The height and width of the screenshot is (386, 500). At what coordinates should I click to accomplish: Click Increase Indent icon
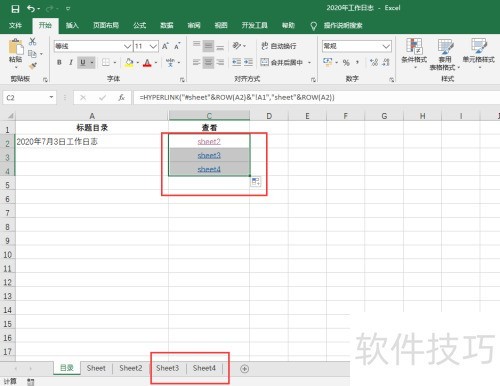(248, 62)
